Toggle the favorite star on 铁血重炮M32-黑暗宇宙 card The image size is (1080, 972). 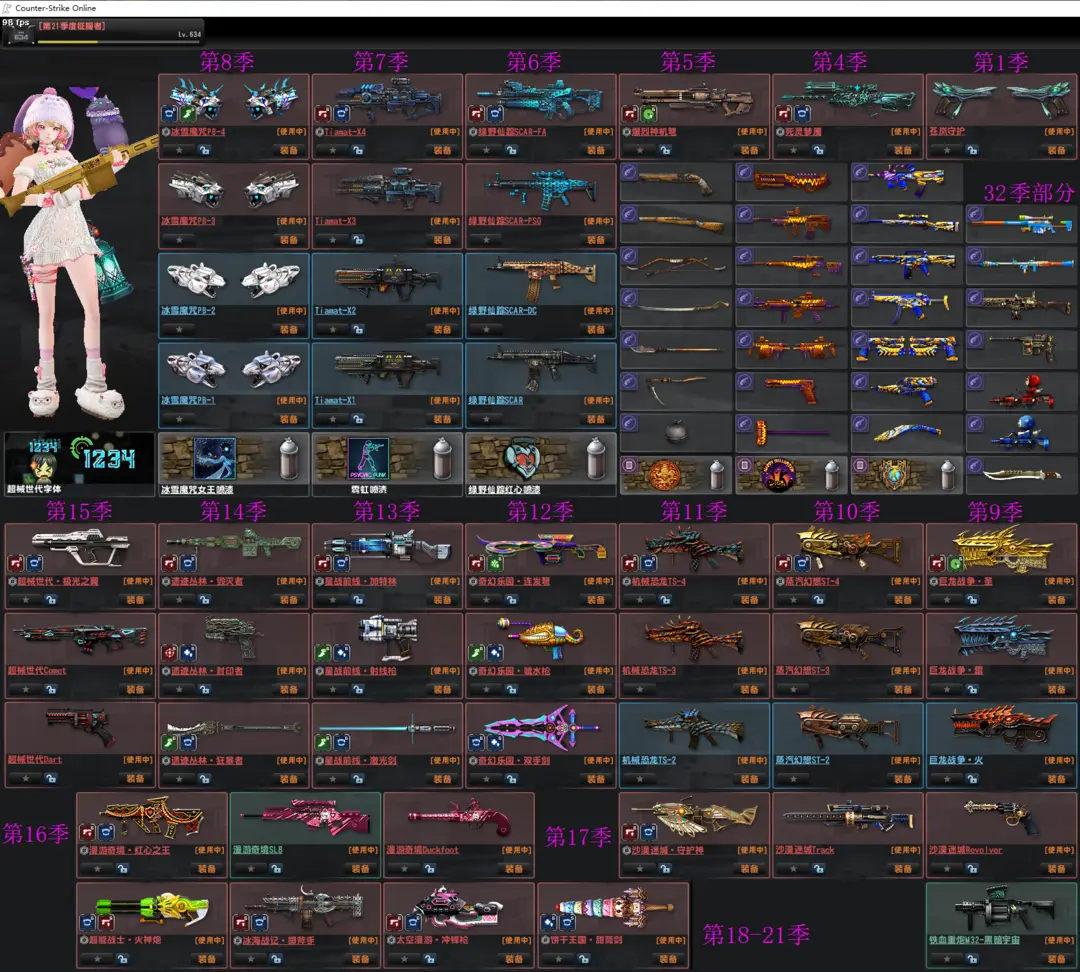pyautogui.click(x=948, y=958)
